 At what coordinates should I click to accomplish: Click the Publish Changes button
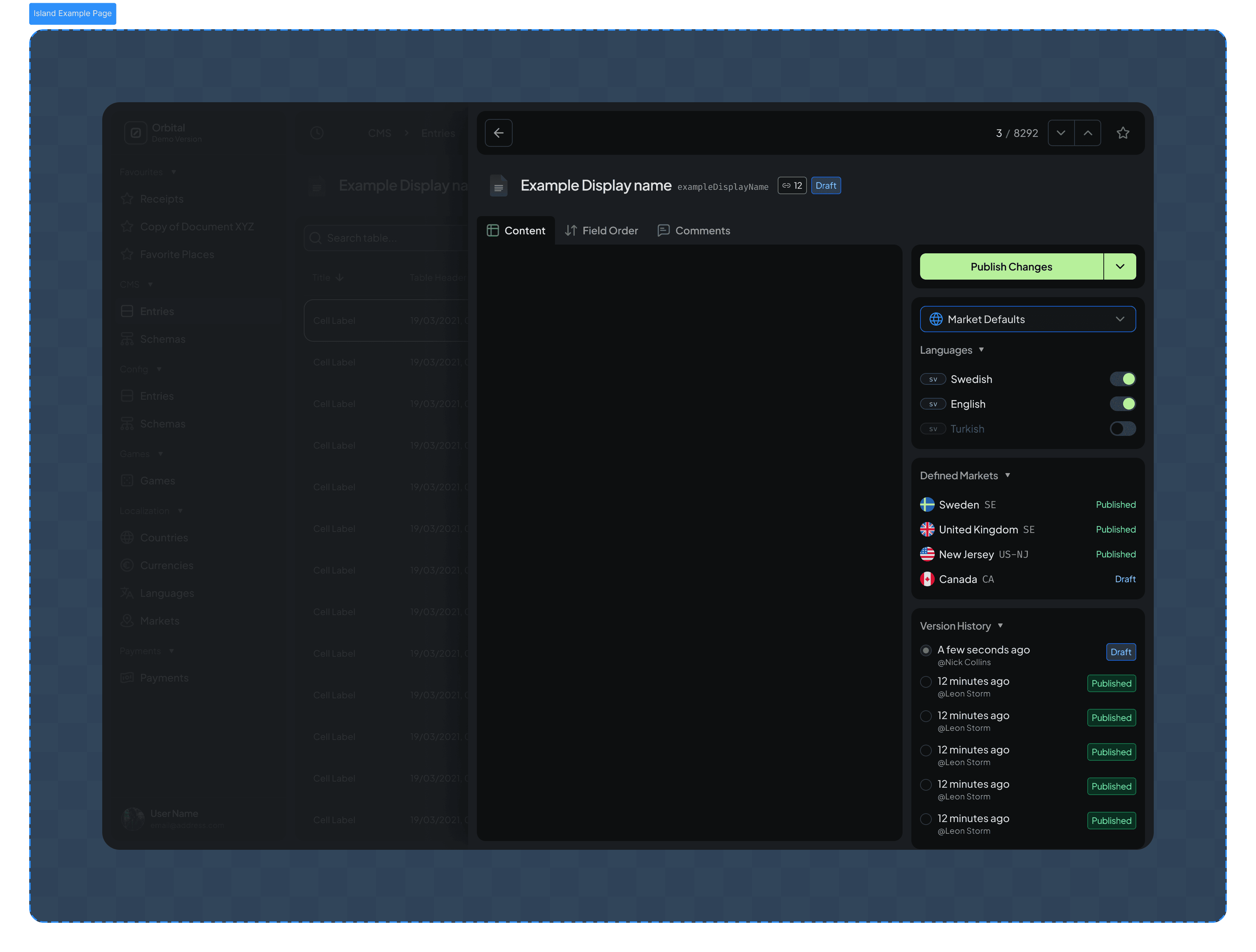pyautogui.click(x=1011, y=267)
